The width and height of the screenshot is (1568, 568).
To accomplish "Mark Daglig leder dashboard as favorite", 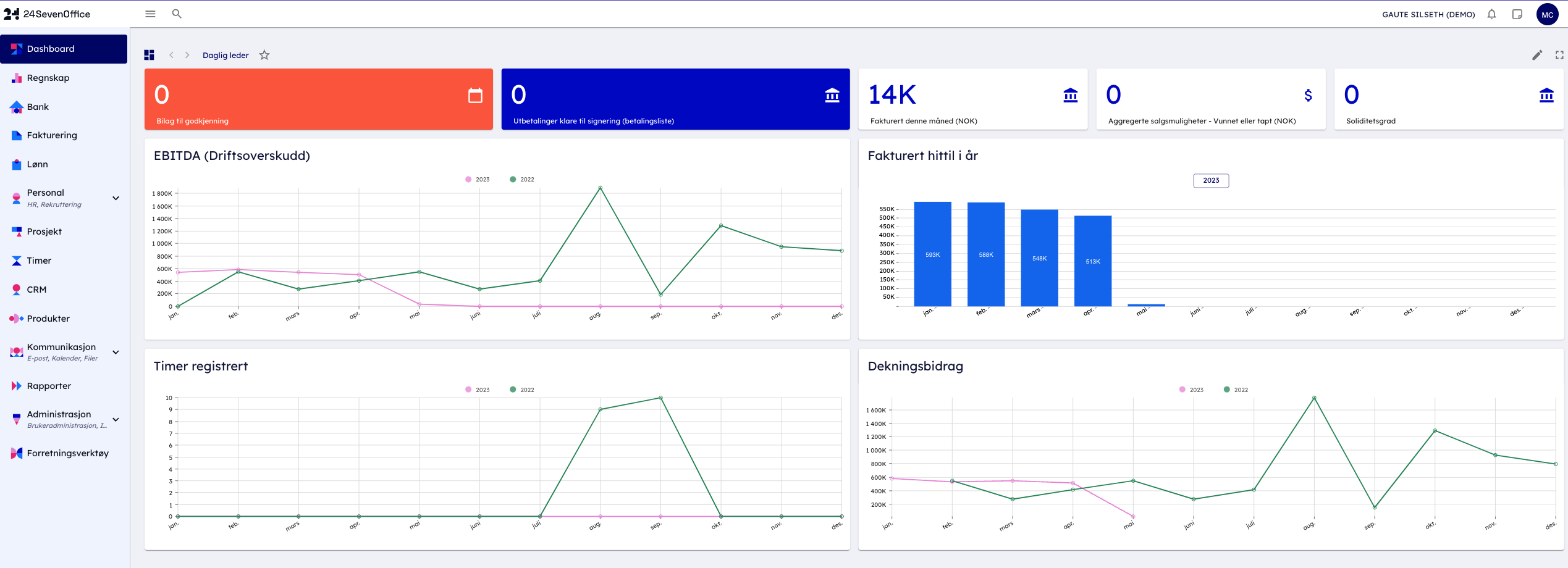I will click(264, 55).
